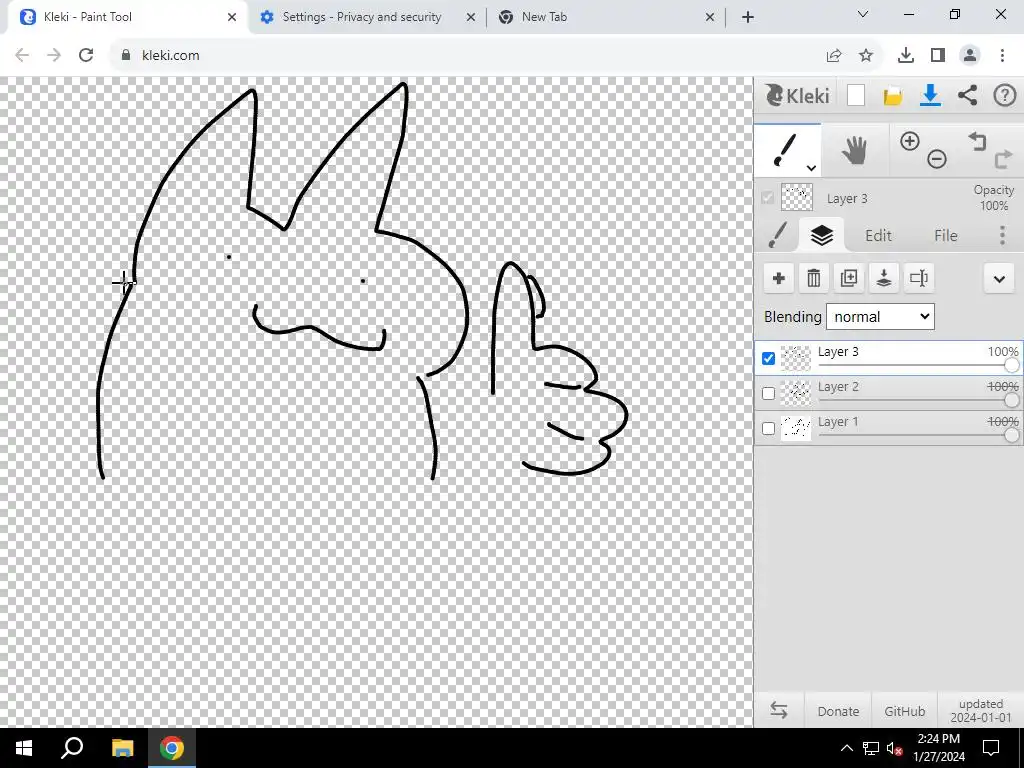Redo the undone stroke
Image resolution: width=1024 pixels, height=768 pixels.
tap(1002, 159)
